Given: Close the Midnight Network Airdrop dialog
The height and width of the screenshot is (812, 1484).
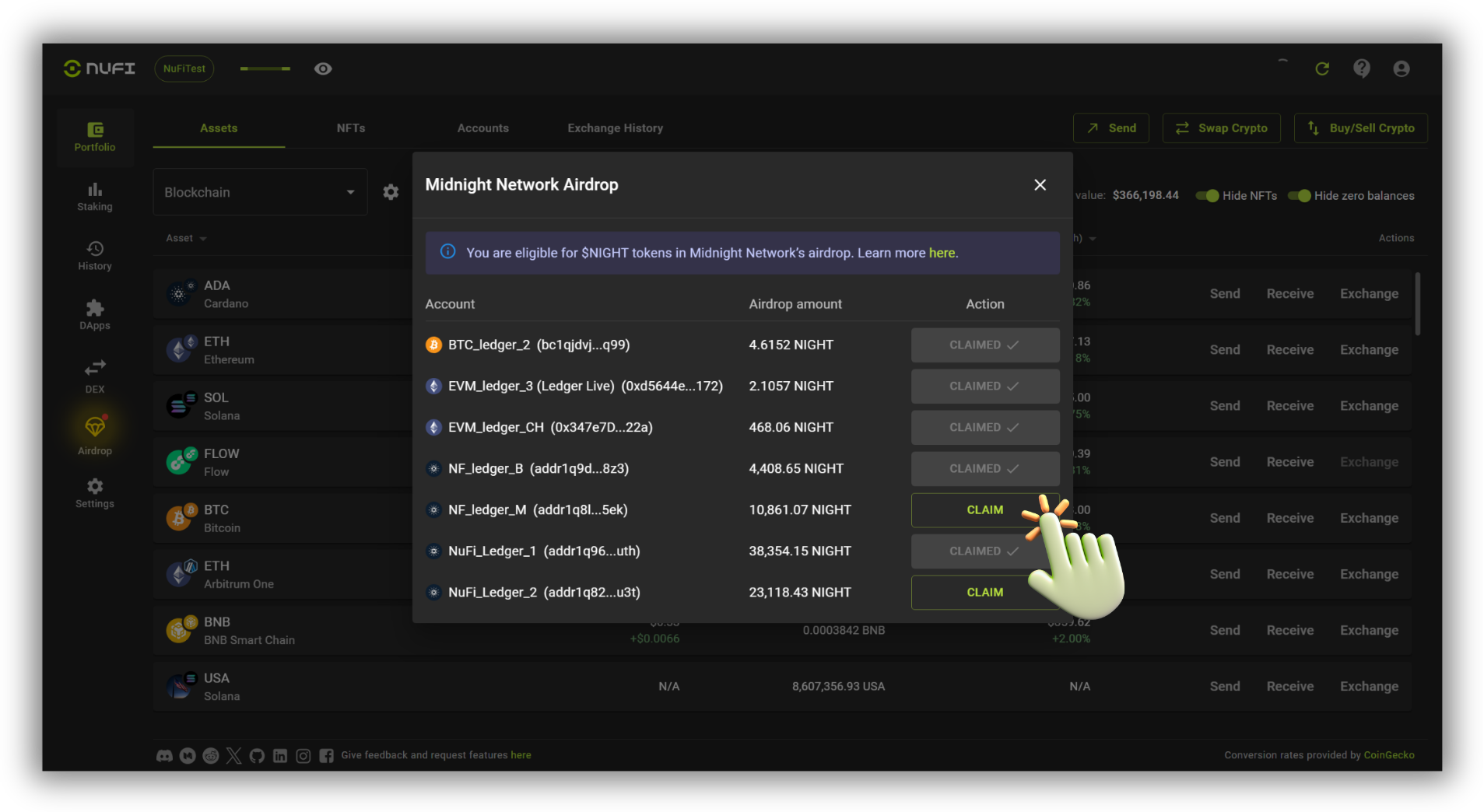Looking at the screenshot, I should click(1040, 185).
